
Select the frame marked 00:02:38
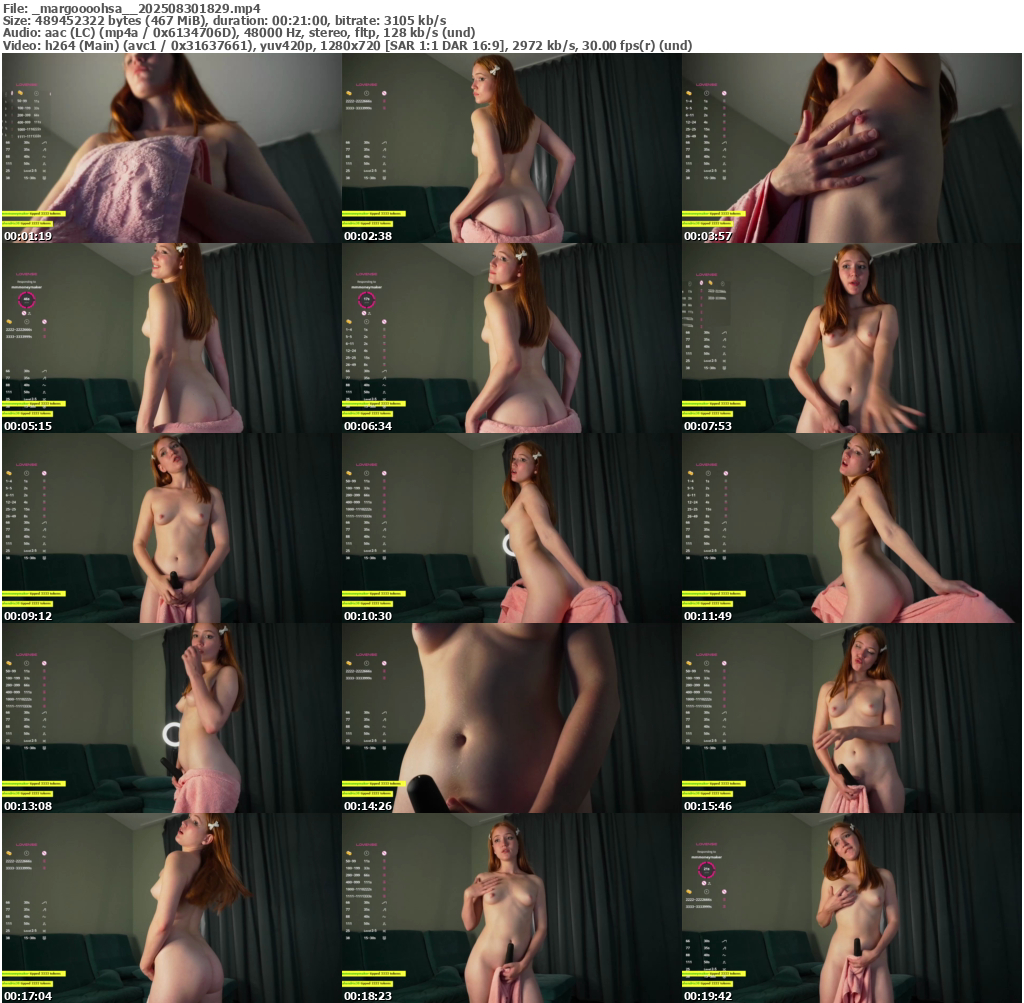[x=511, y=148]
